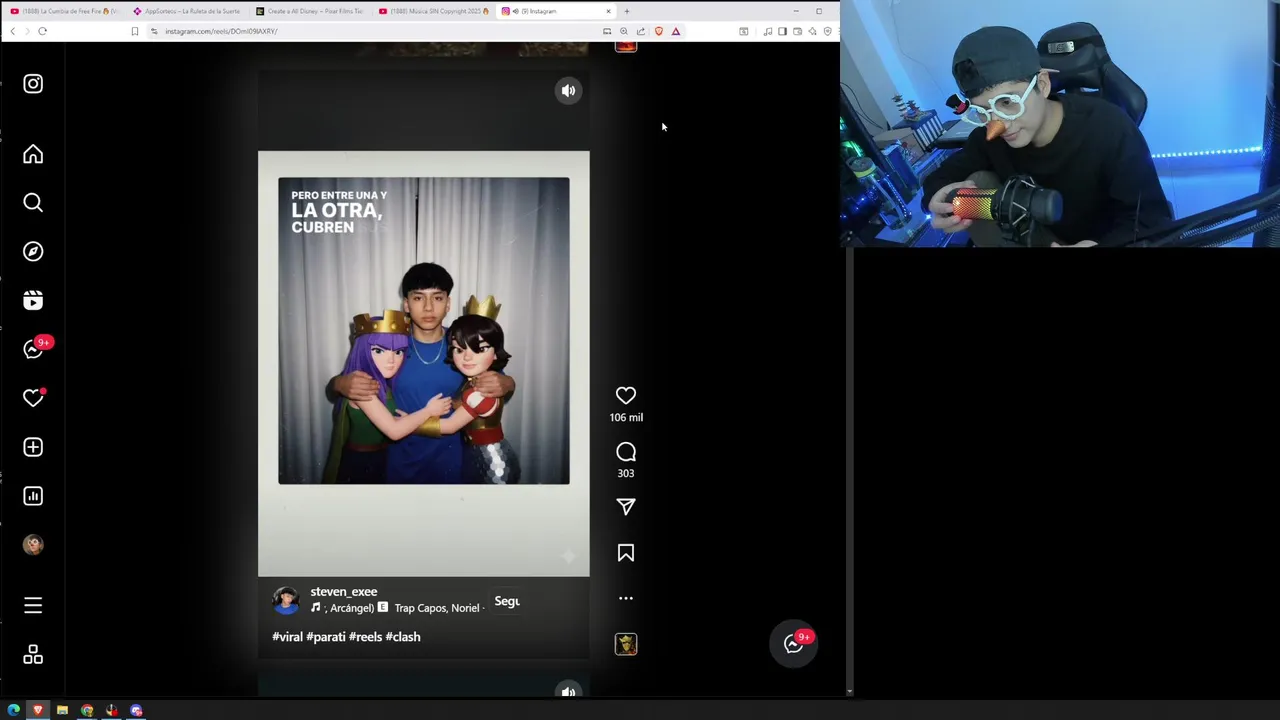Open Messages in the left sidebar
Screen dimensions: 1280x720
click(x=33, y=349)
